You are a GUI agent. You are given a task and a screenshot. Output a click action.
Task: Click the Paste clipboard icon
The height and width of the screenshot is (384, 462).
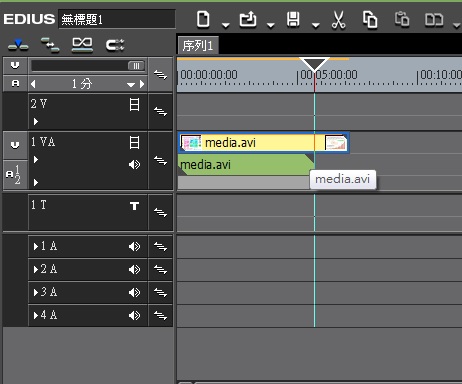coord(402,19)
